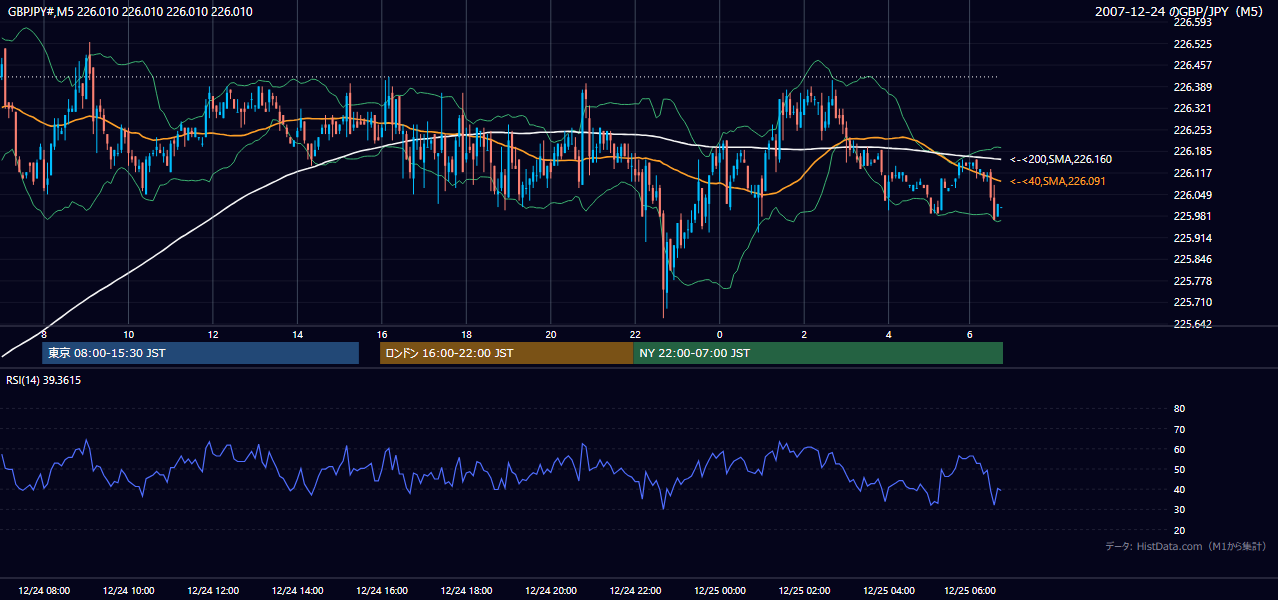This screenshot has height=600, width=1278.
Task: Click hour label 4 under the price chart
Action: click(x=888, y=334)
